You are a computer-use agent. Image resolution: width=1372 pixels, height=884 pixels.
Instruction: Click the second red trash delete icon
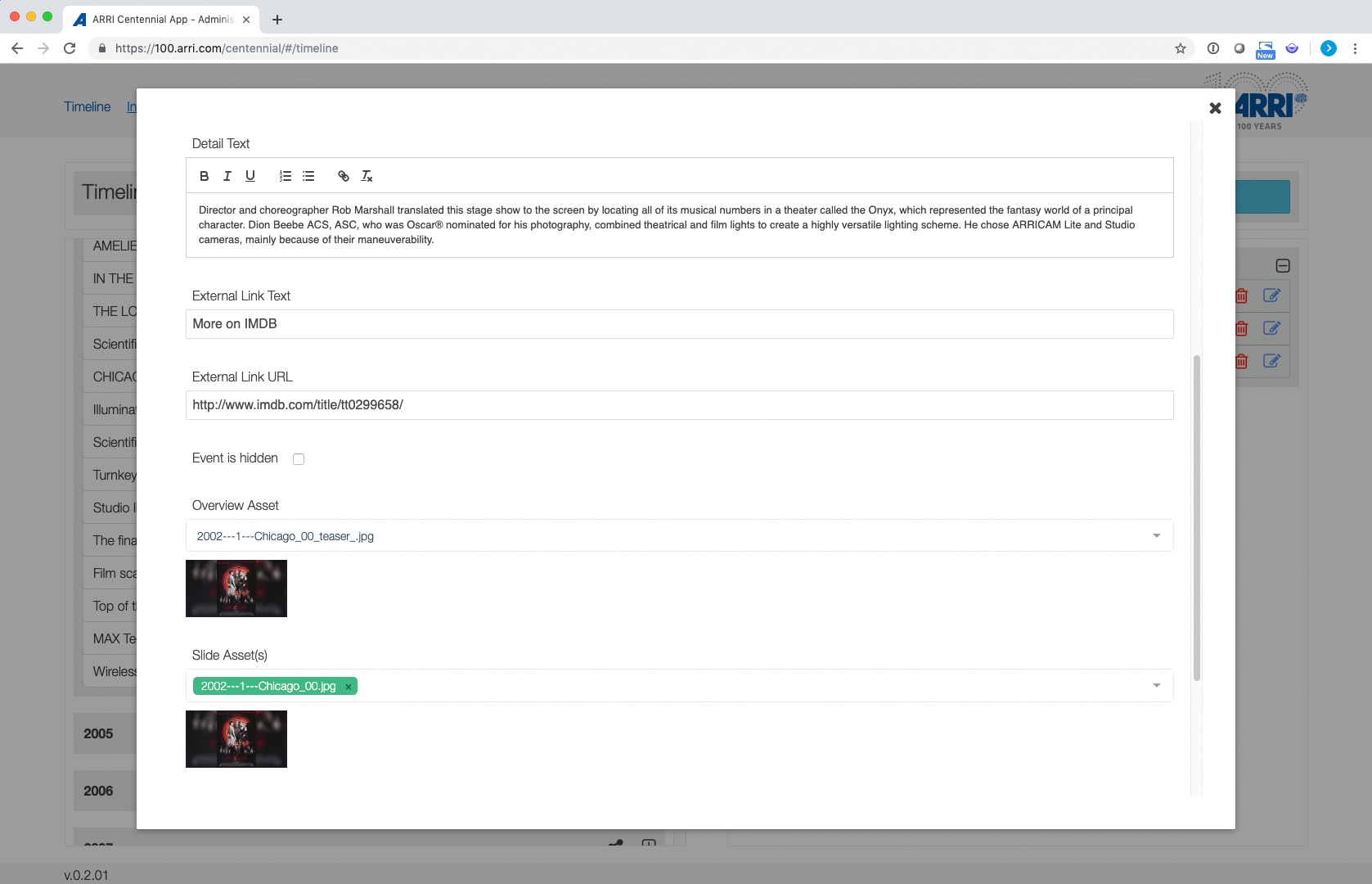click(1241, 328)
